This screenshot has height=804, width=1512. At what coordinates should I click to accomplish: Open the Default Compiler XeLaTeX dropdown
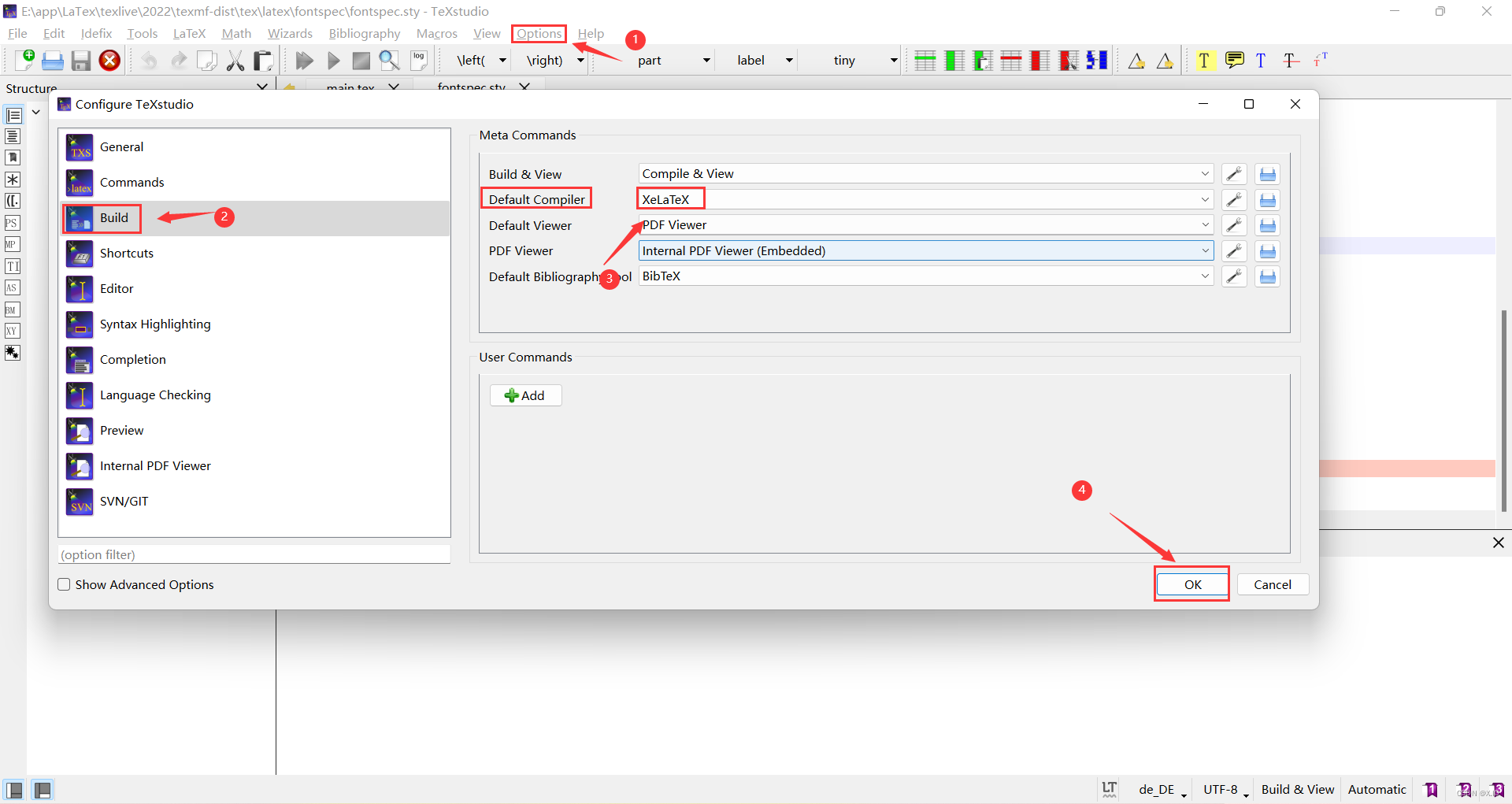1205,198
